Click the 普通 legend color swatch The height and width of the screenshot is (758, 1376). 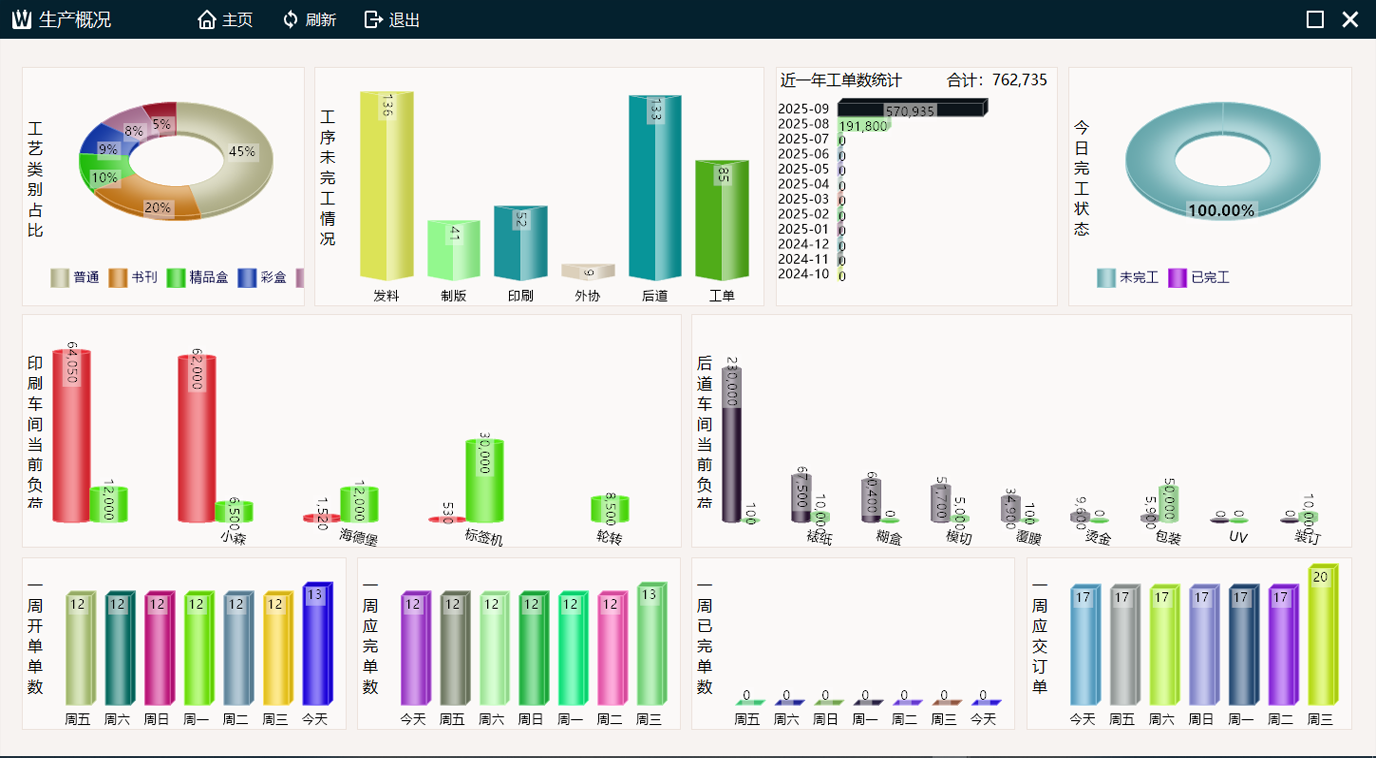click(60, 278)
